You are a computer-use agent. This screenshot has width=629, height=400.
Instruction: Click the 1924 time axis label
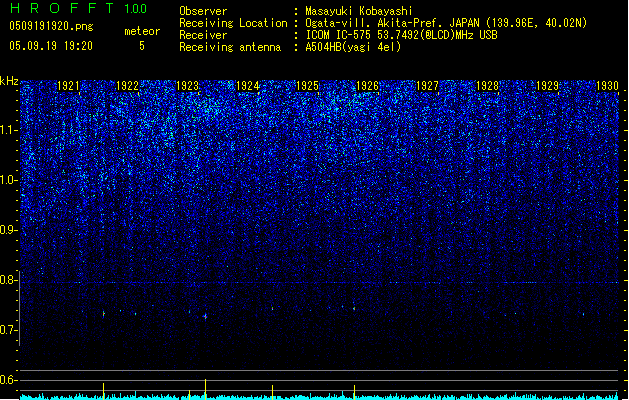click(x=248, y=86)
